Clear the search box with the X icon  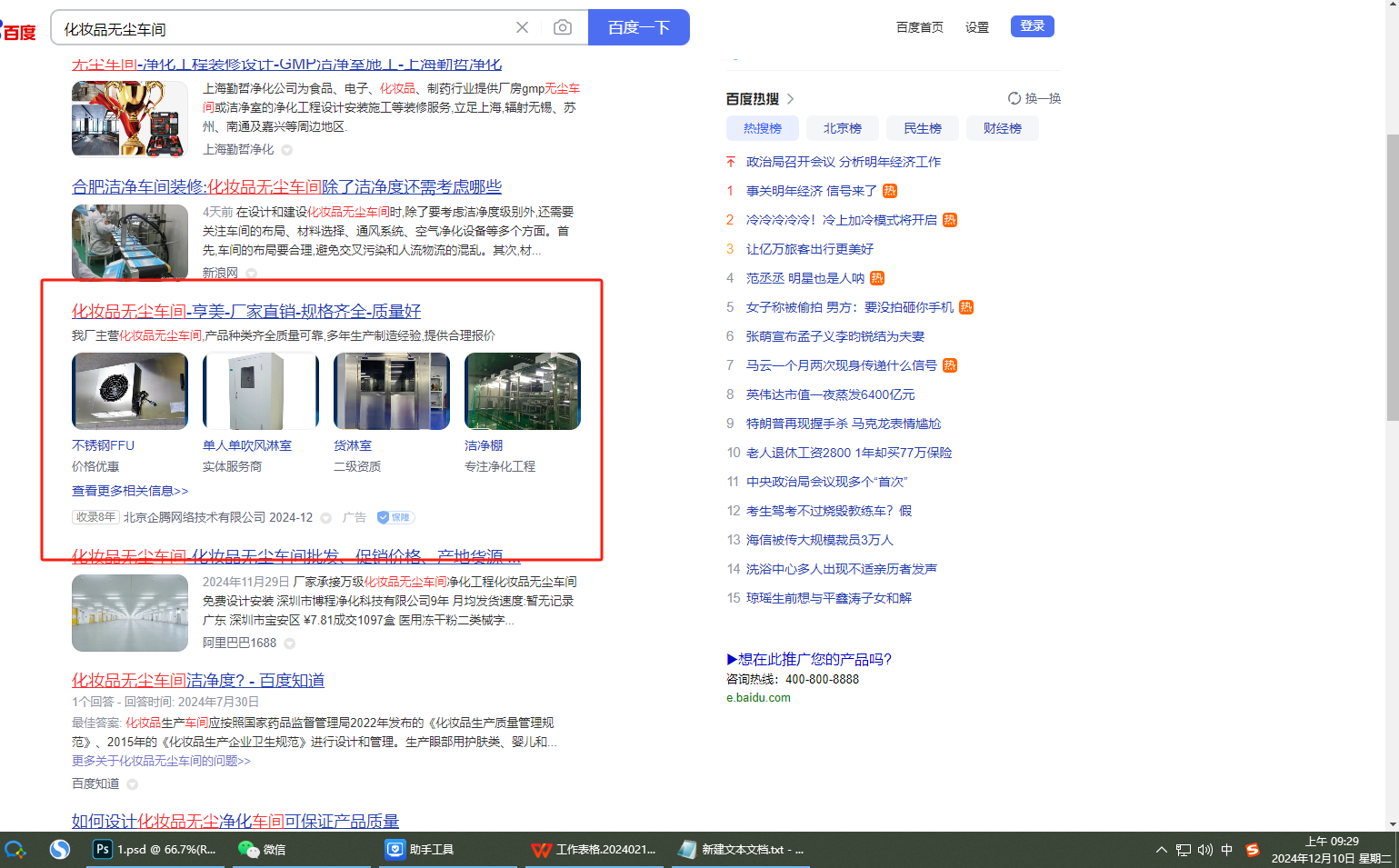522,27
